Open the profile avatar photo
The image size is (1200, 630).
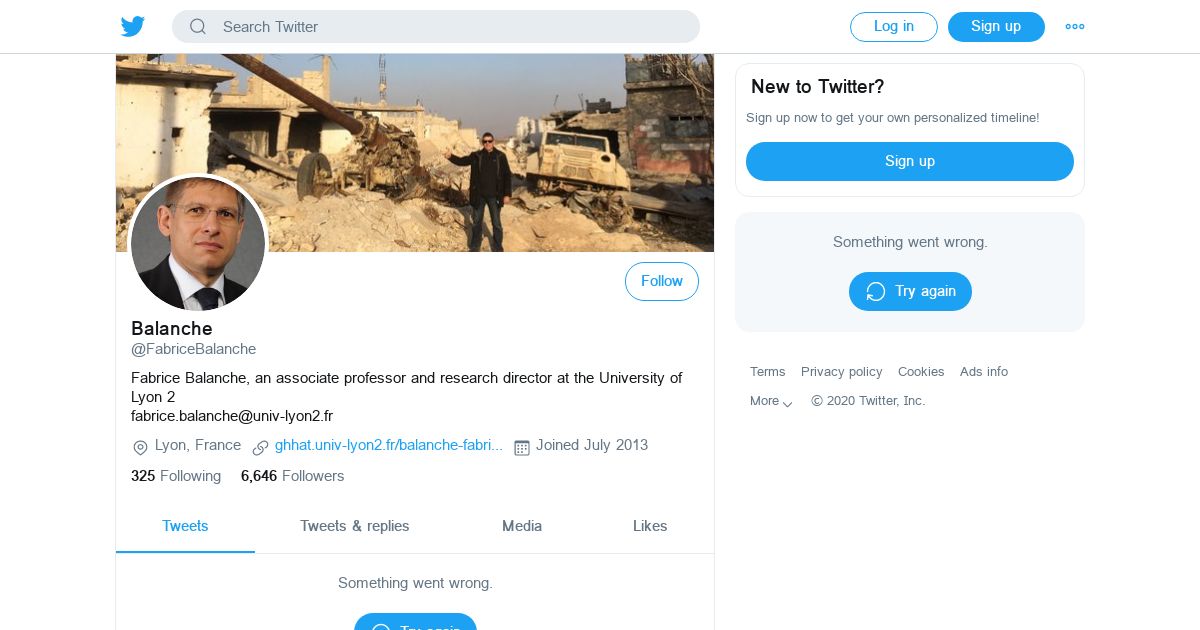(198, 243)
